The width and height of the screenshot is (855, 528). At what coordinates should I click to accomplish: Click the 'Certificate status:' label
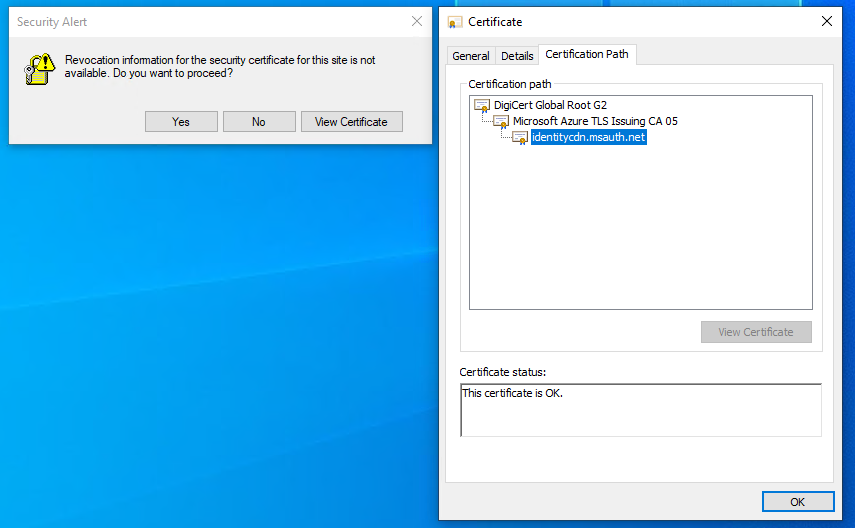[x=502, y=372]
